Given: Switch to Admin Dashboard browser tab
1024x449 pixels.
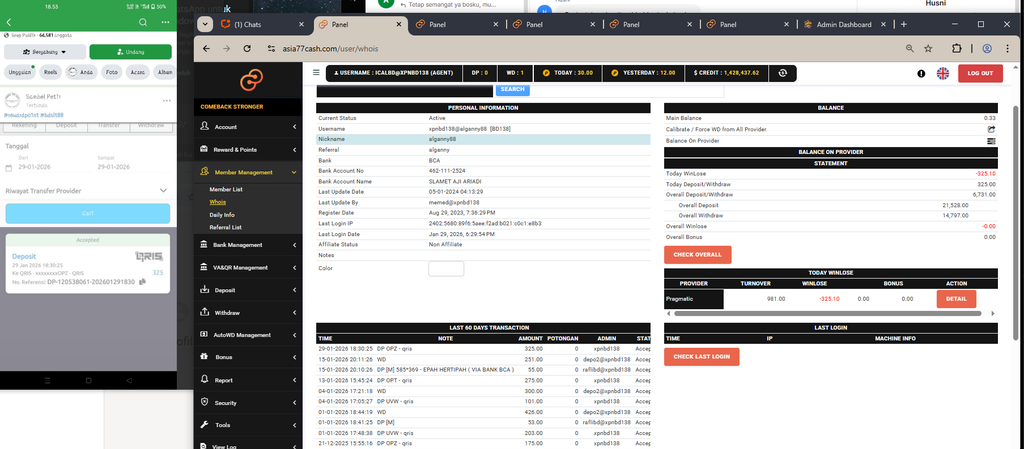Looking at the screenshot, I should tap(845, 24).
